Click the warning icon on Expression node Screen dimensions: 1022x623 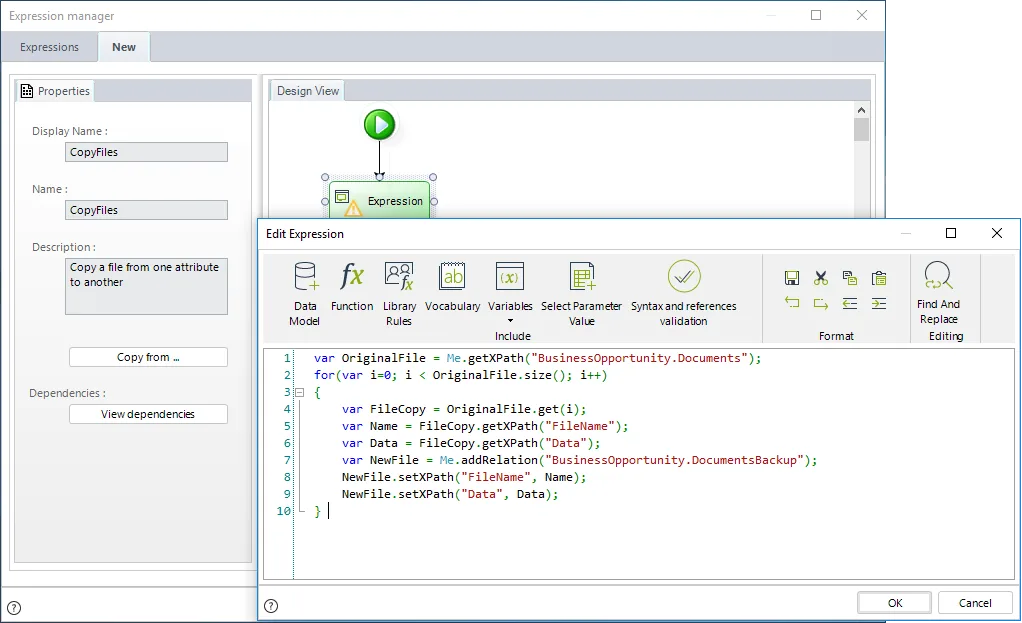(353, 210)
